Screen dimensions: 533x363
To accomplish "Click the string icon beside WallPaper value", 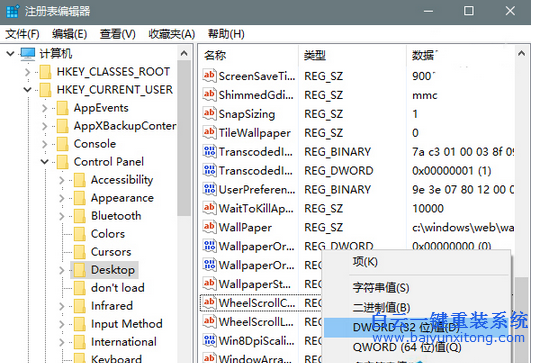I will [209, 227].
